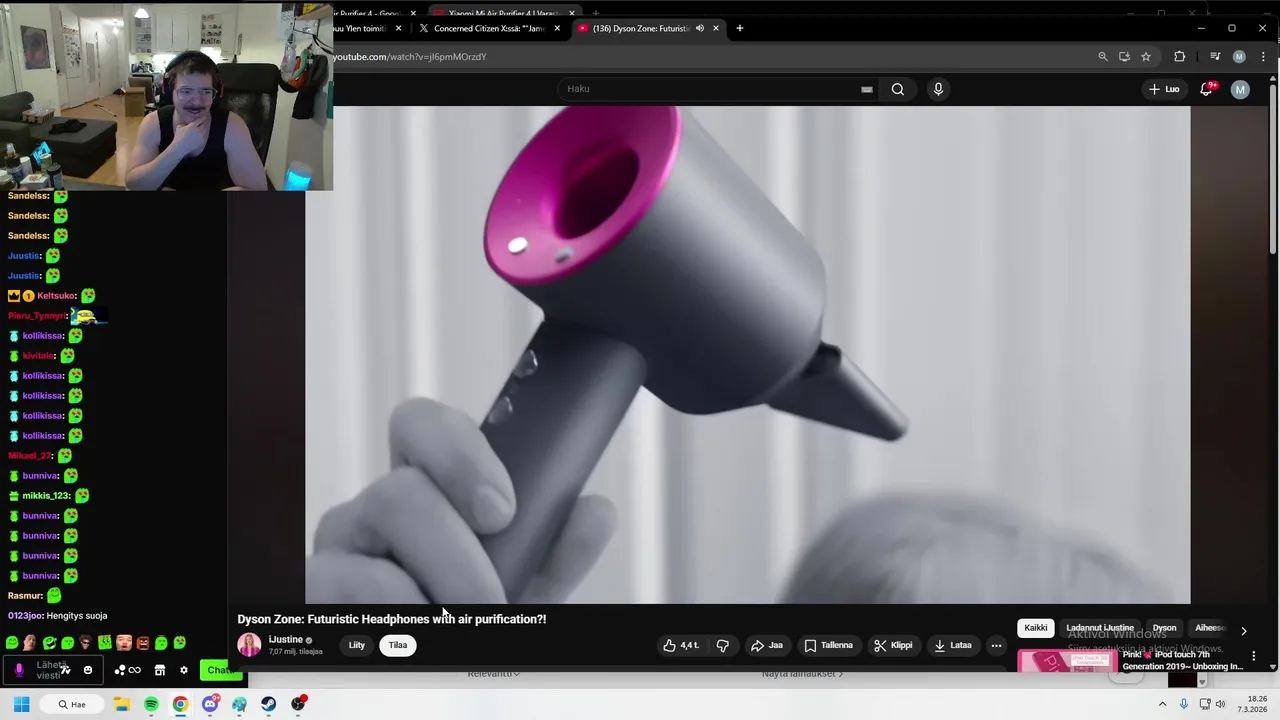1280x720 pixels.
Task: Open chat settings gear
Action: click(184, 670)
